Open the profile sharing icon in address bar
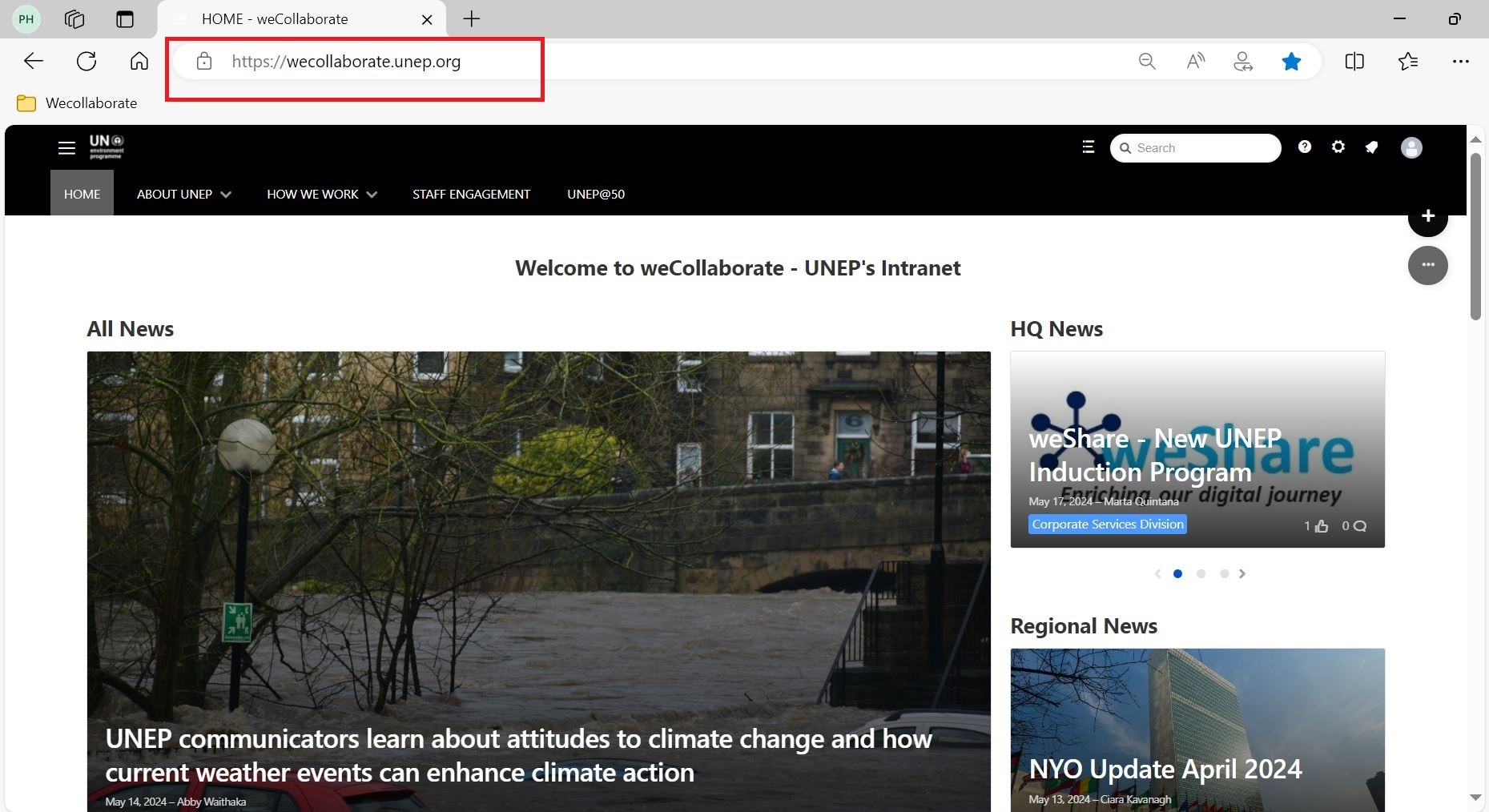This screenshot has width=1489, height=812. click(x=1243, y=61)
